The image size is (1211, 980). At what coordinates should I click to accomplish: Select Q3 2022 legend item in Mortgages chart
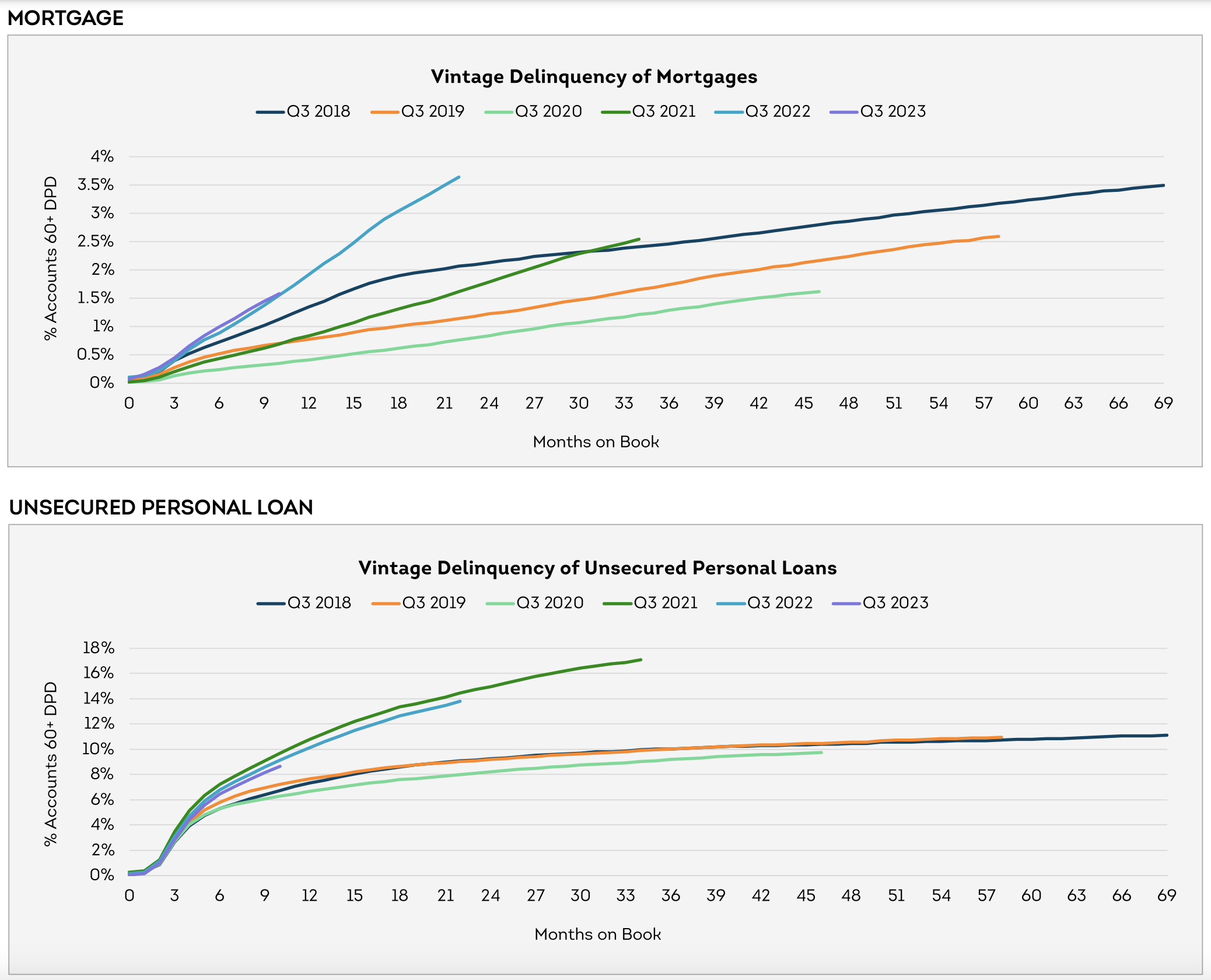click(x=777, y=111)
